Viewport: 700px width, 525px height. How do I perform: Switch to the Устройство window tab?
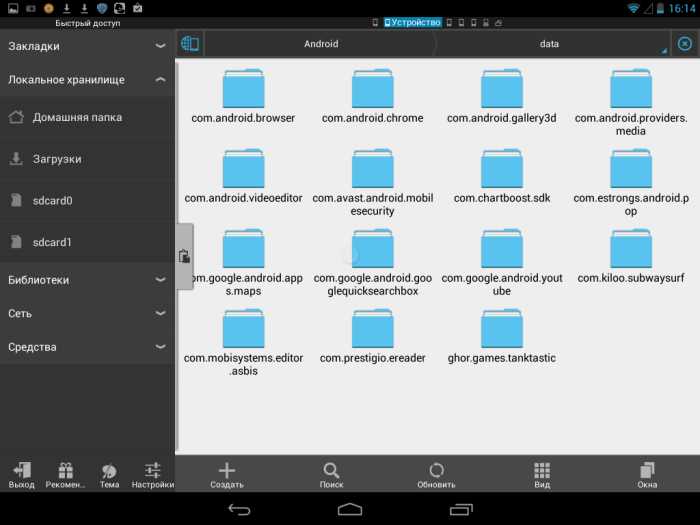tap(413, 22)
